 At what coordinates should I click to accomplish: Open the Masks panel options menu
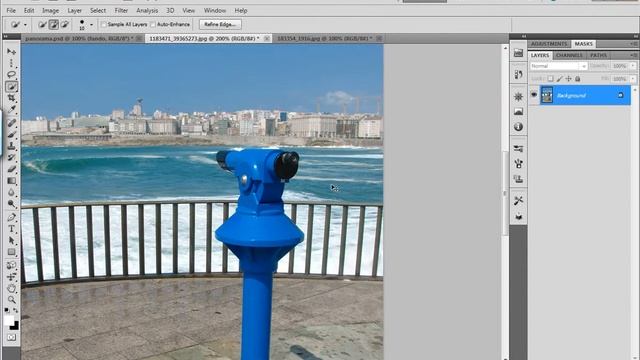633,44
